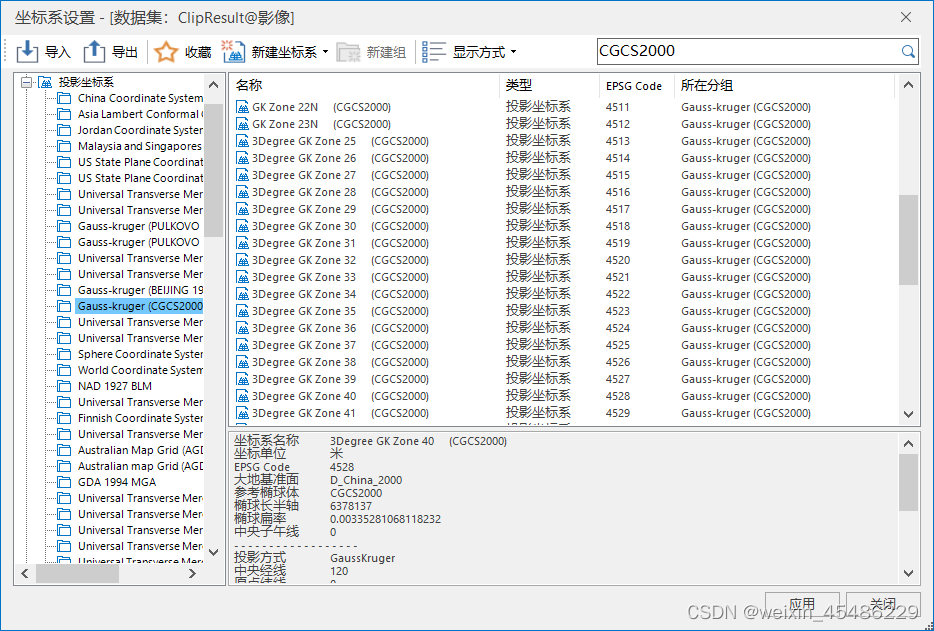Viewport: 934px width, 631px height.
Task: Click the Sphere Coordinate System folder icon
Action: (64, 354)
